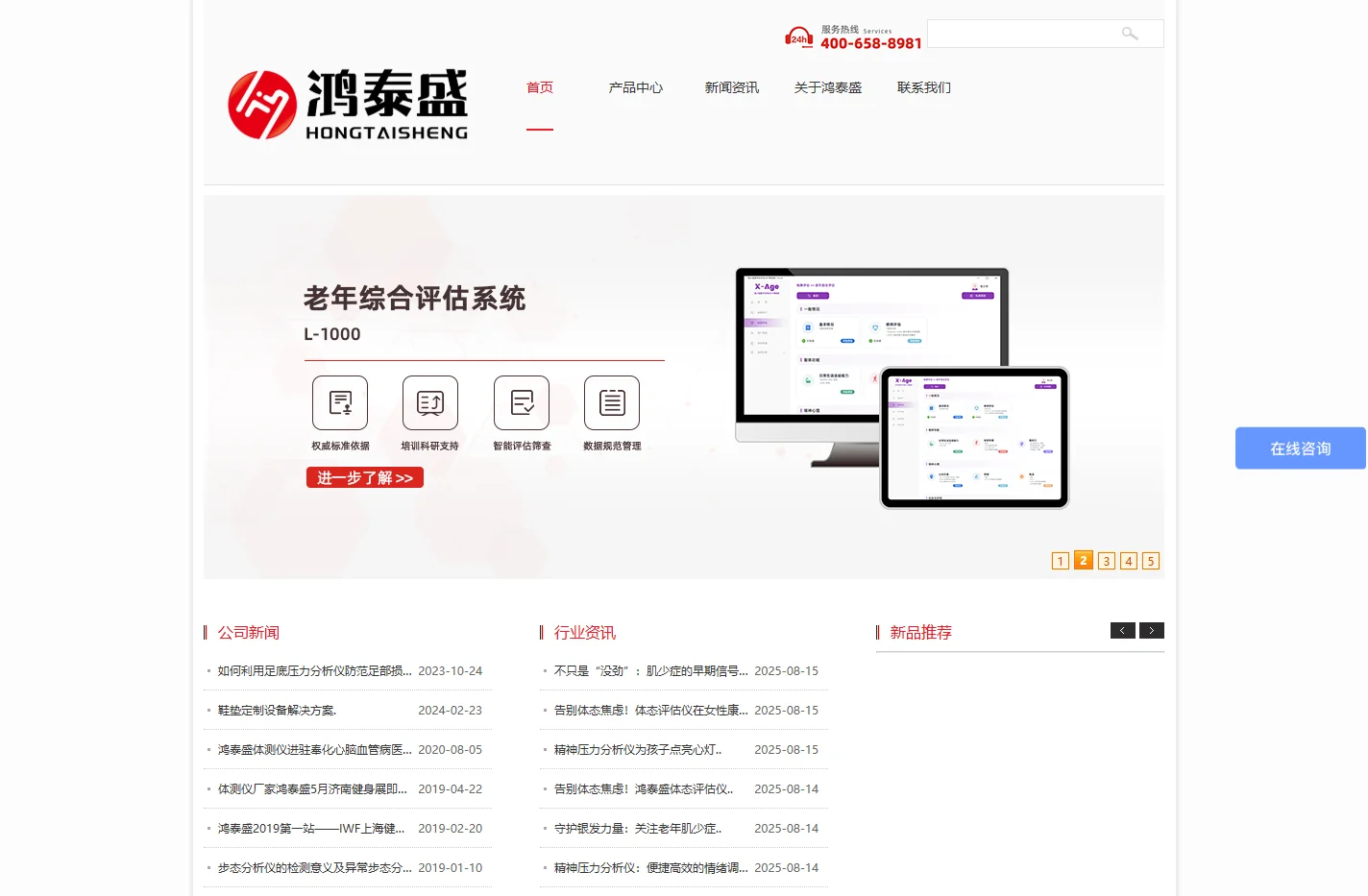Open the 新闻资讯 menu item
Image resolution: width=1368 pixels, height=896 pixels.
tap(732, 87)
